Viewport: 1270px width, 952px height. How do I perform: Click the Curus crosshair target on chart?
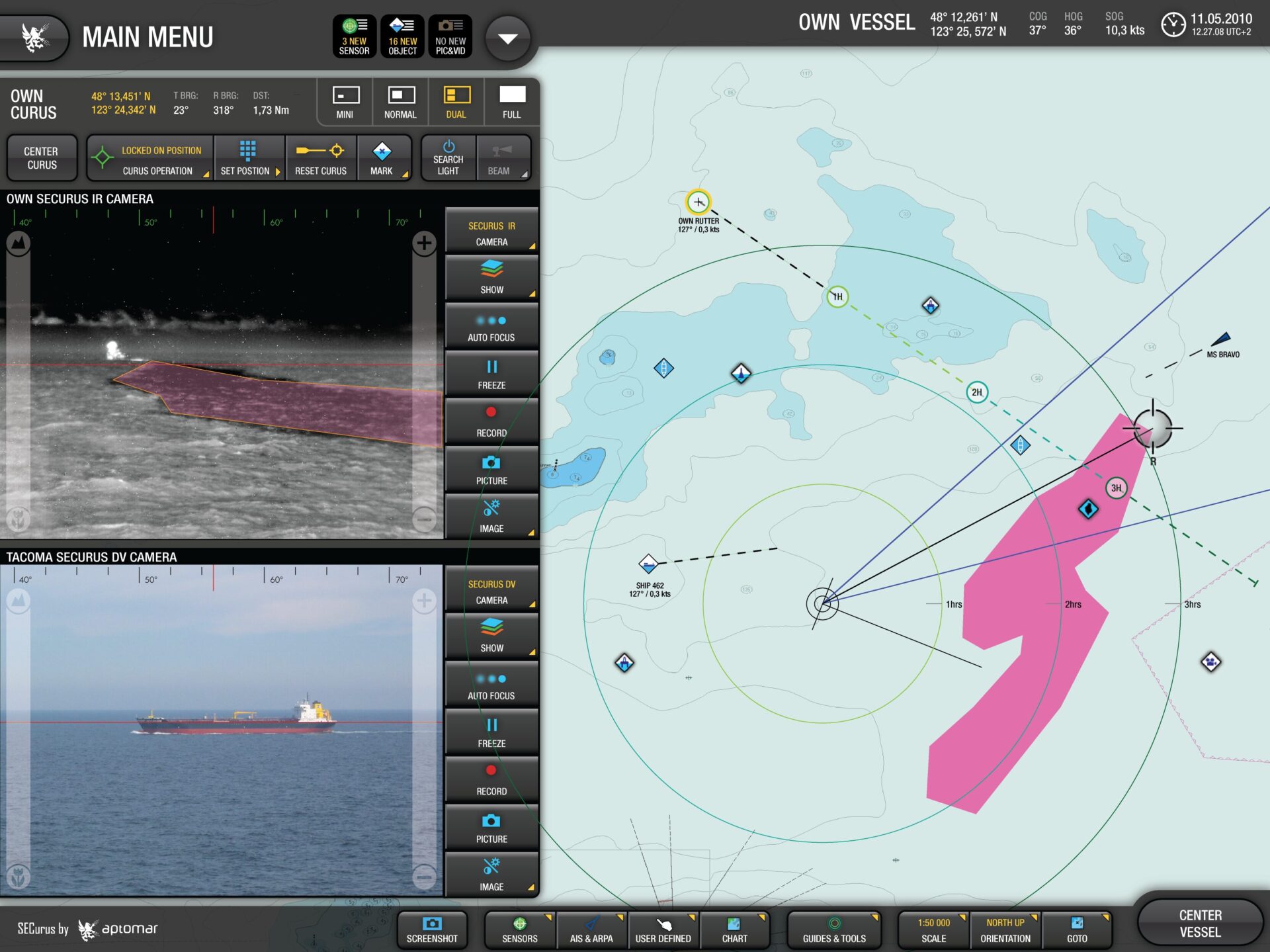[x=1153, y=428]
